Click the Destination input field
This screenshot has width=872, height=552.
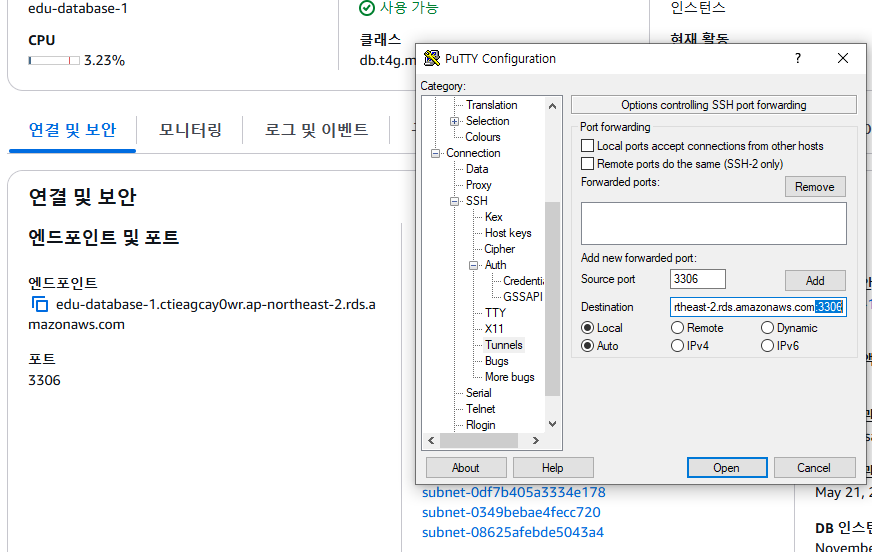click(x=758, y=307)
